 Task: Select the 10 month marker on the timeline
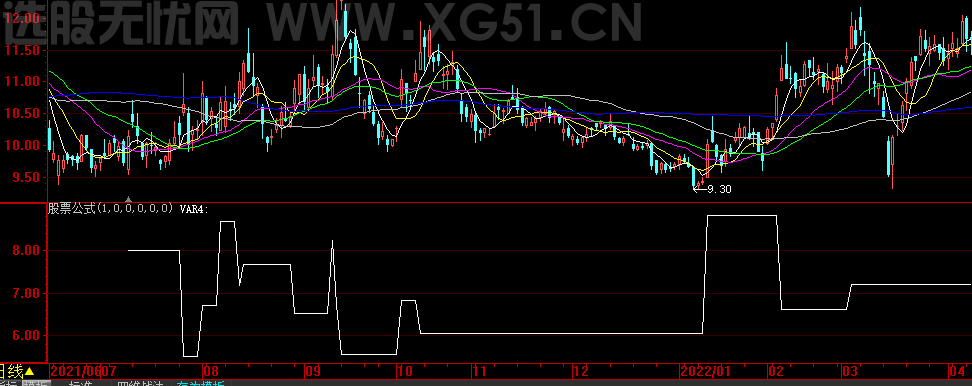[405, 372]
